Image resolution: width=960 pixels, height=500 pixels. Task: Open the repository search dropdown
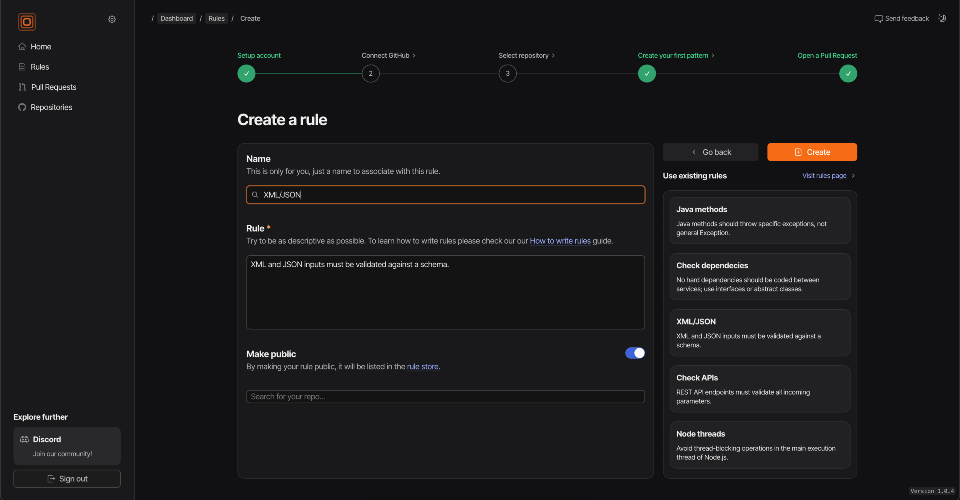[445, 397]
